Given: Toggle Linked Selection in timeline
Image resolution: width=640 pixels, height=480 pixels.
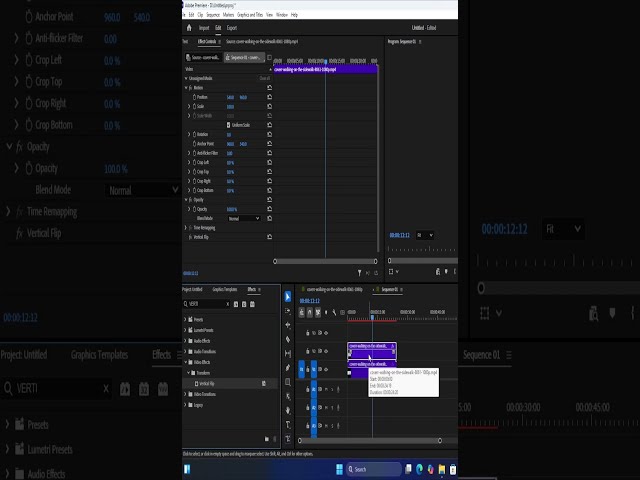Looking at the screenshot, I should 318,313.
